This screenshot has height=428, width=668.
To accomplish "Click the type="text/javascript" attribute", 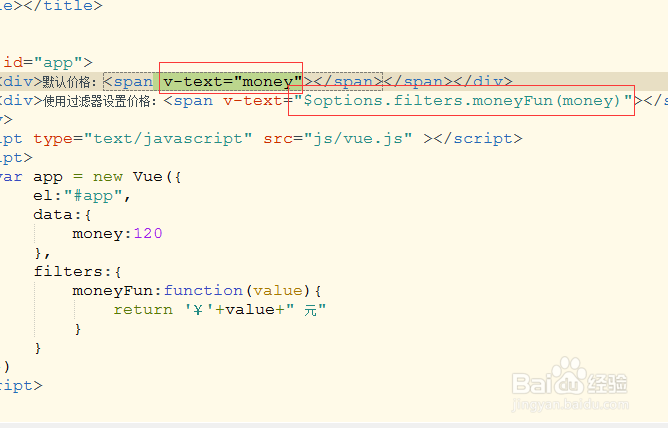I will (142, 139).
